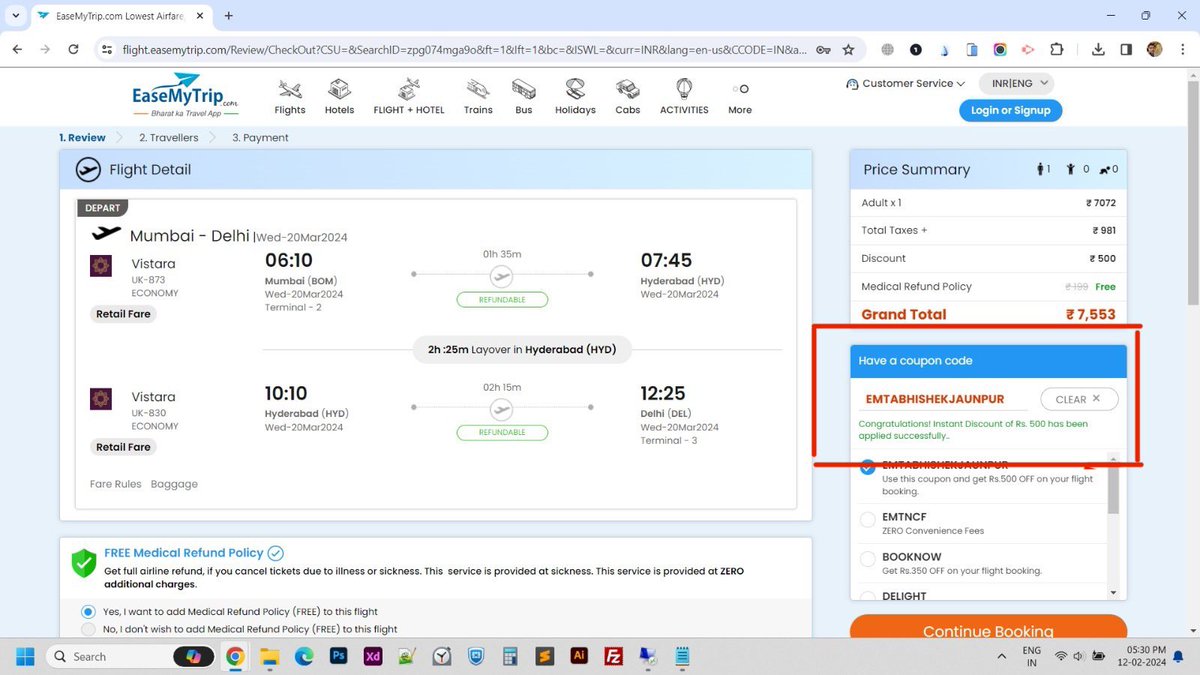Toggle the Chrome side panel
Screen dimensions: 1200x675
1126,49
